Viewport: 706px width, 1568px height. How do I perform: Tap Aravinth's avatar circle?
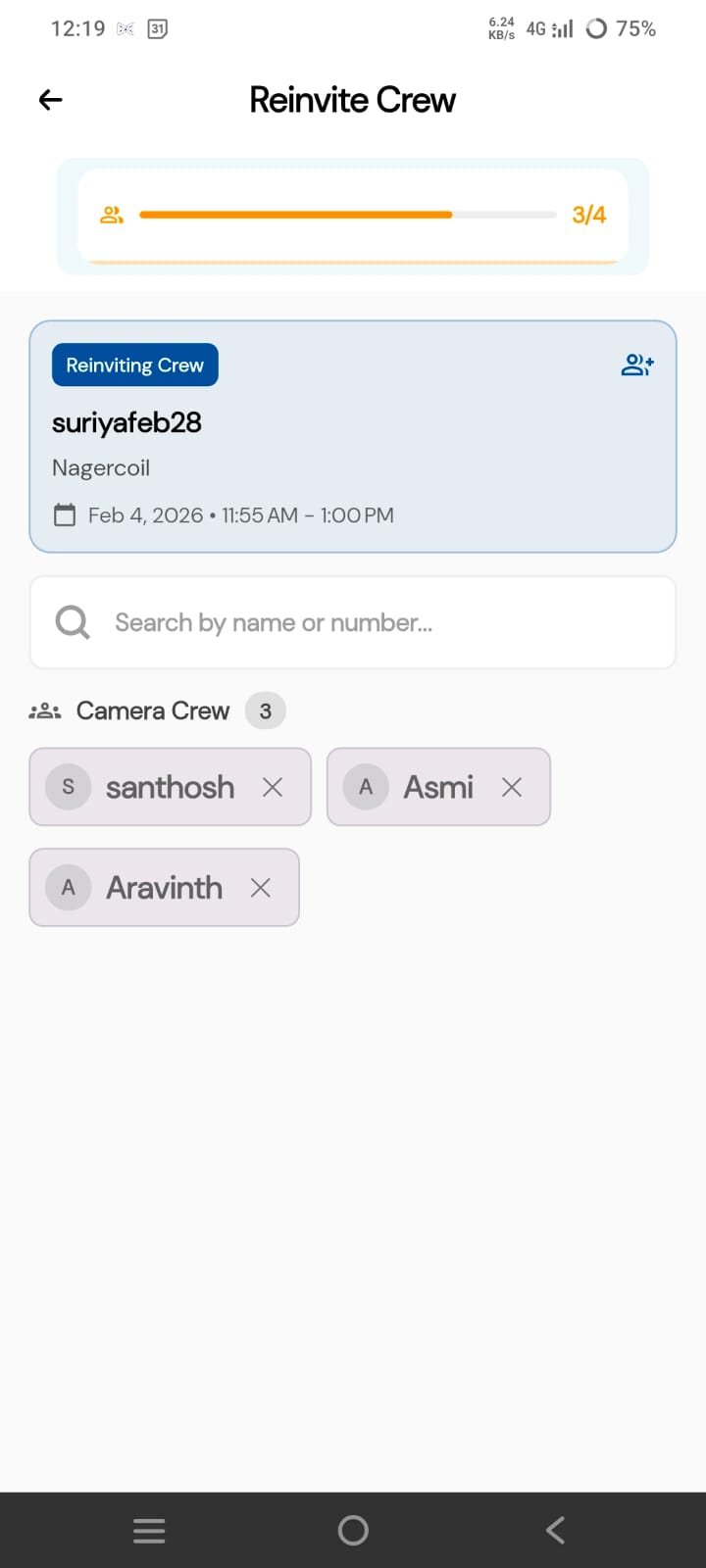[69, 888]
